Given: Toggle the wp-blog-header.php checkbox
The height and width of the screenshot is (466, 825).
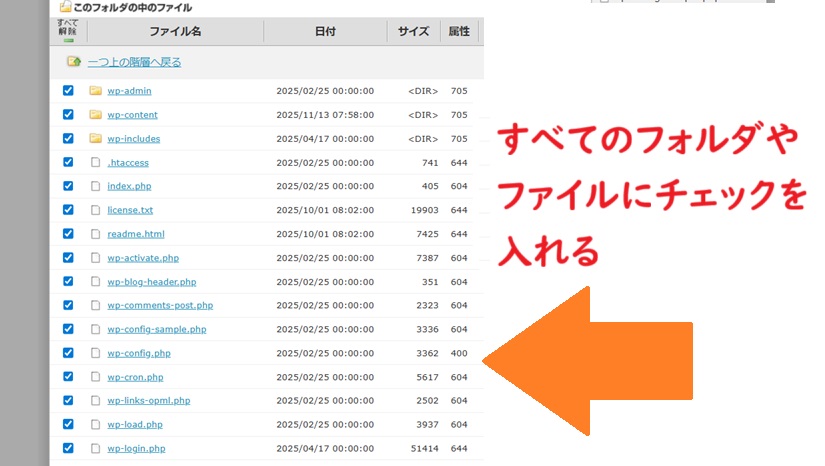Looking at the screenshot, I should [68, 281].
